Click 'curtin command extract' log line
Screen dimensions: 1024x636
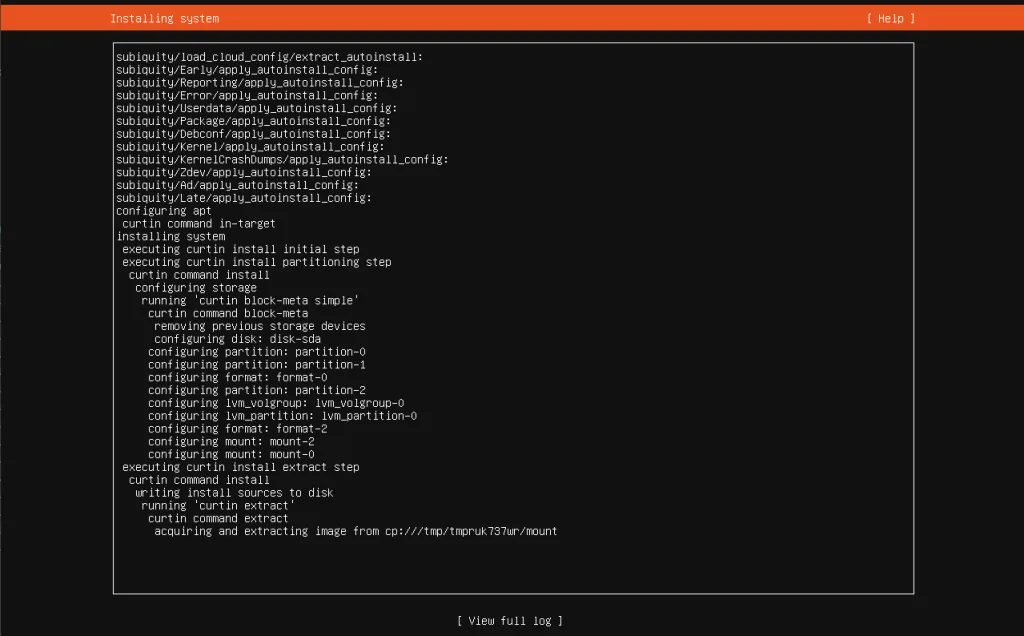pyautogui.click(x=218, y=518)
